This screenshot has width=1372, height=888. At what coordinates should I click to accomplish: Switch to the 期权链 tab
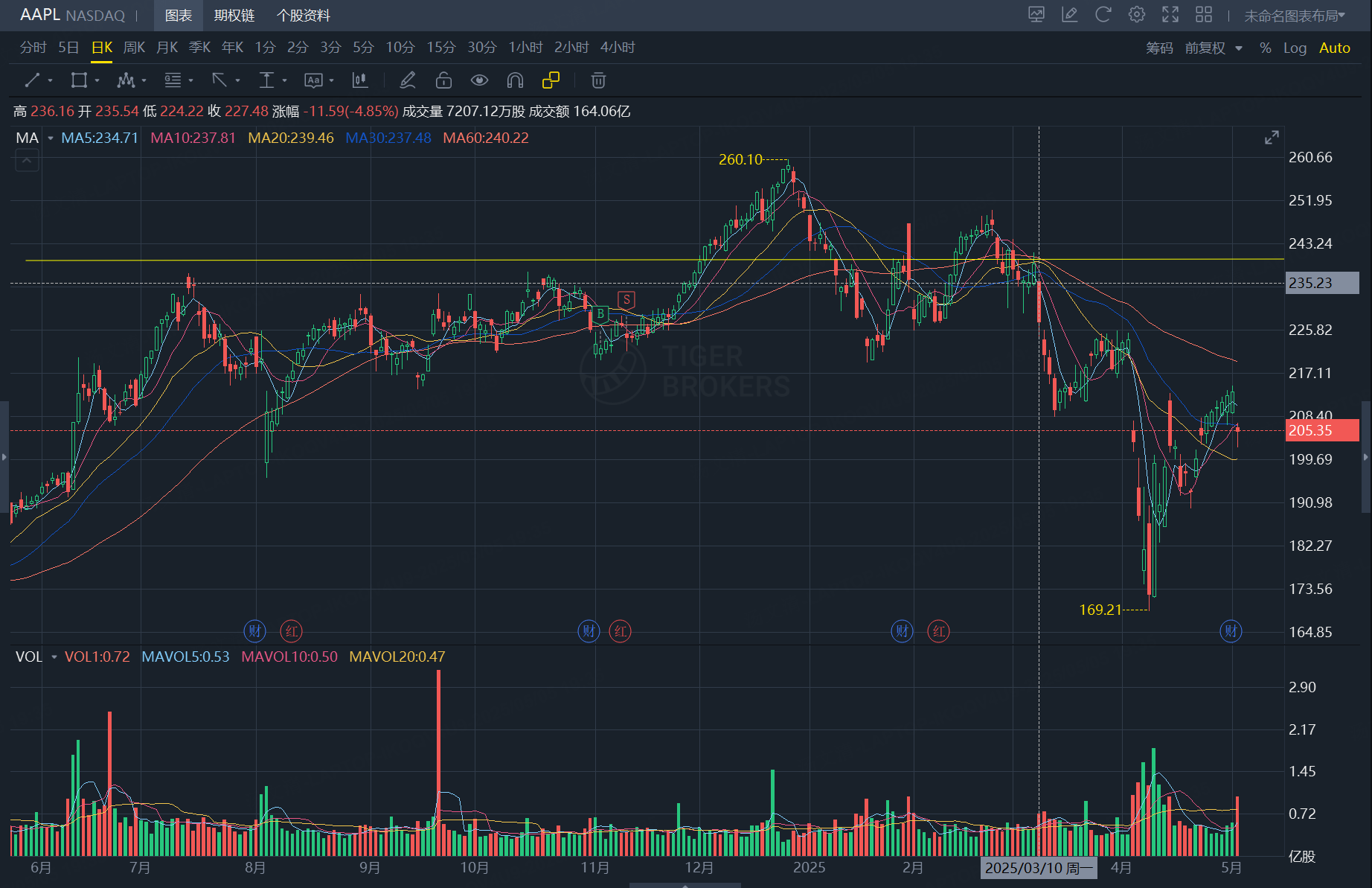234,16
